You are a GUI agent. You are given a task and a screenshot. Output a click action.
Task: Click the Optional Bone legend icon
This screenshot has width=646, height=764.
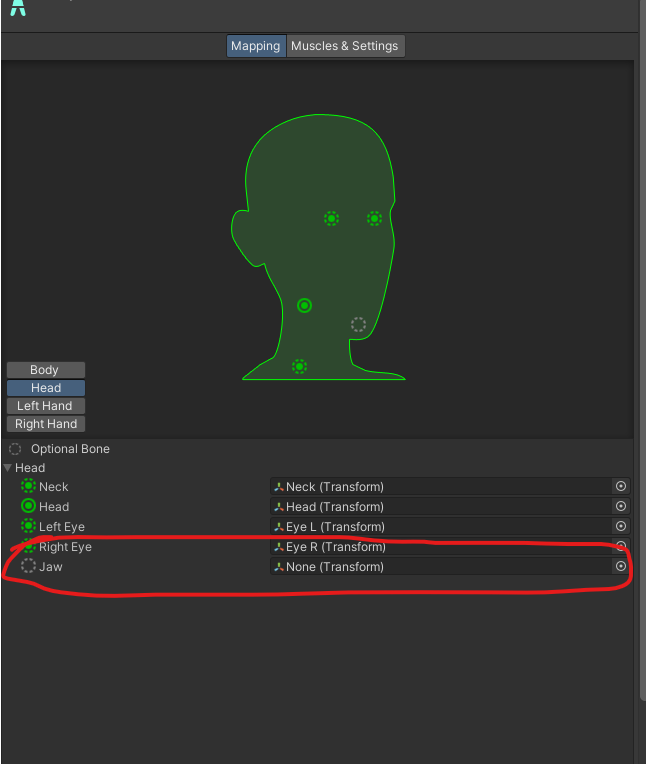15,449
